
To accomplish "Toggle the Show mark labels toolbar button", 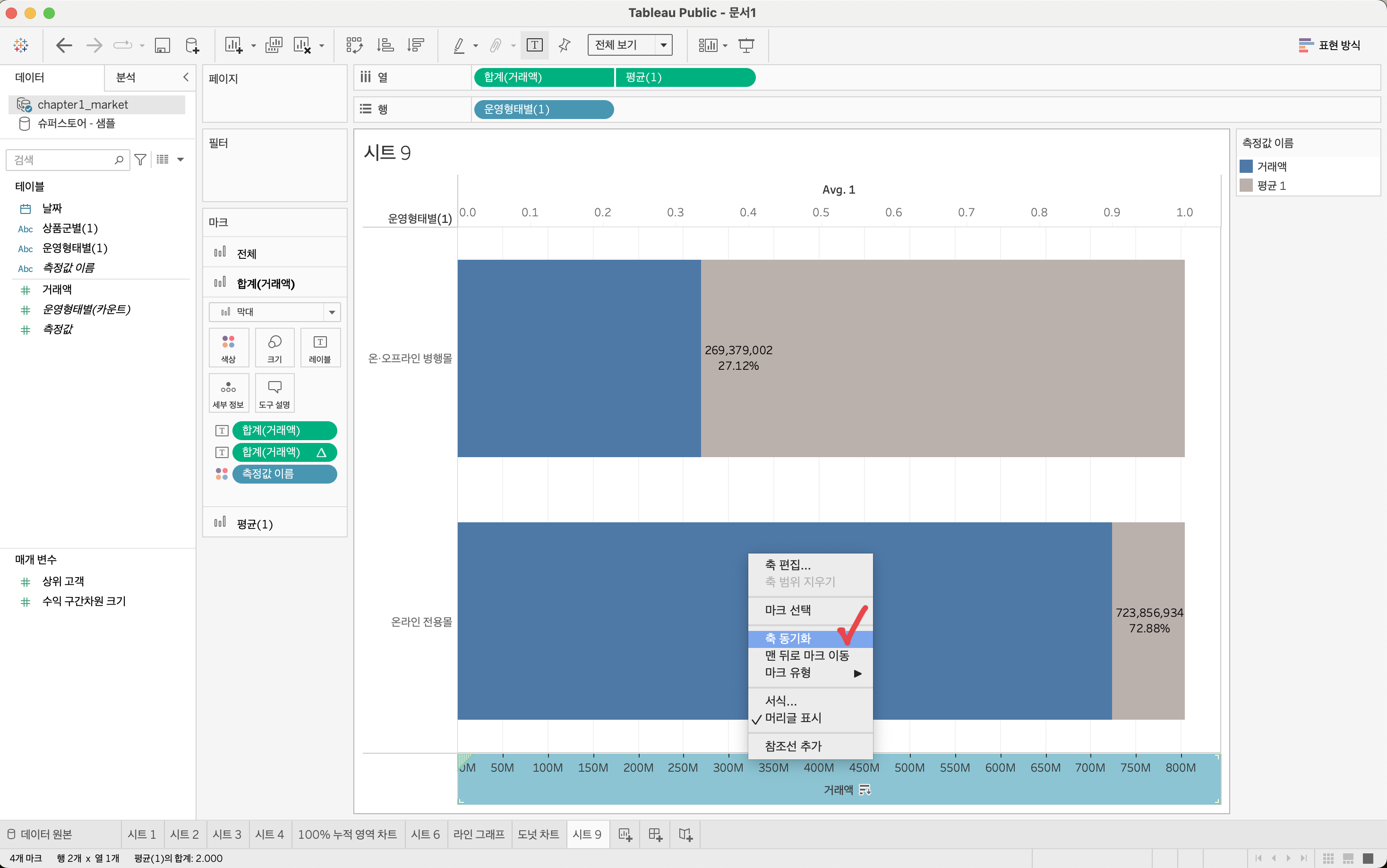I will [x=534, y=45].
